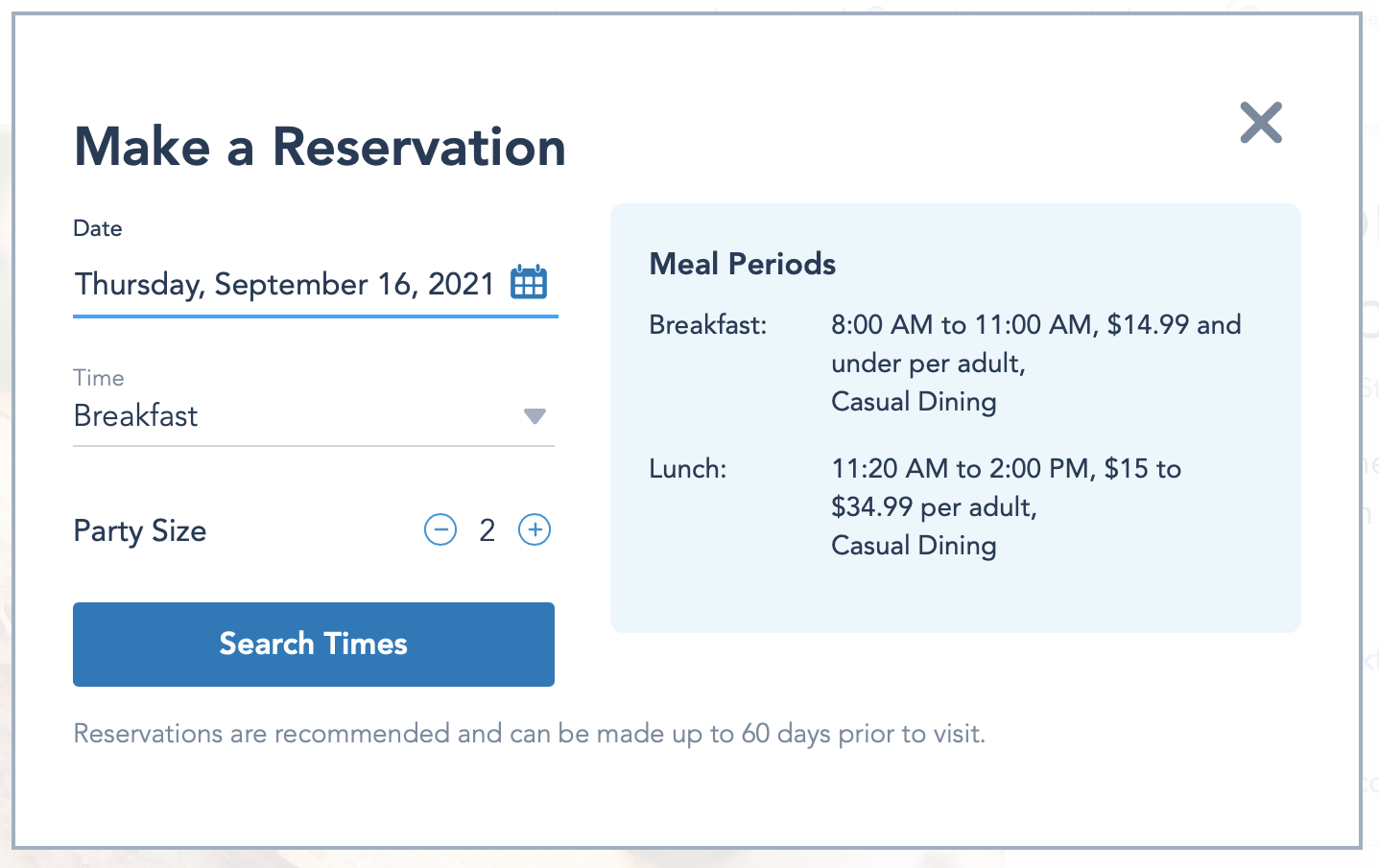This screenshot has width=1379, height=868.
Task: Click the Time field label
Action: 99,378
